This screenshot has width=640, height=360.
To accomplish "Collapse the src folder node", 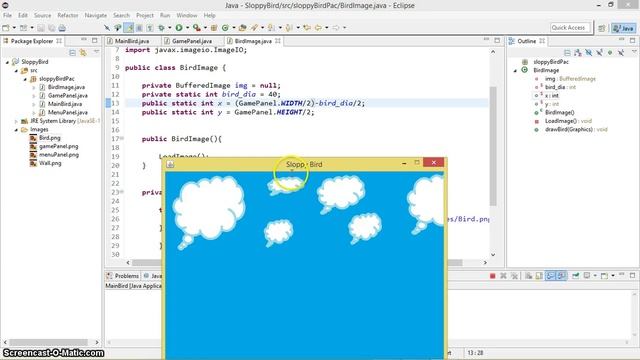I will click(x=16, y=71).
